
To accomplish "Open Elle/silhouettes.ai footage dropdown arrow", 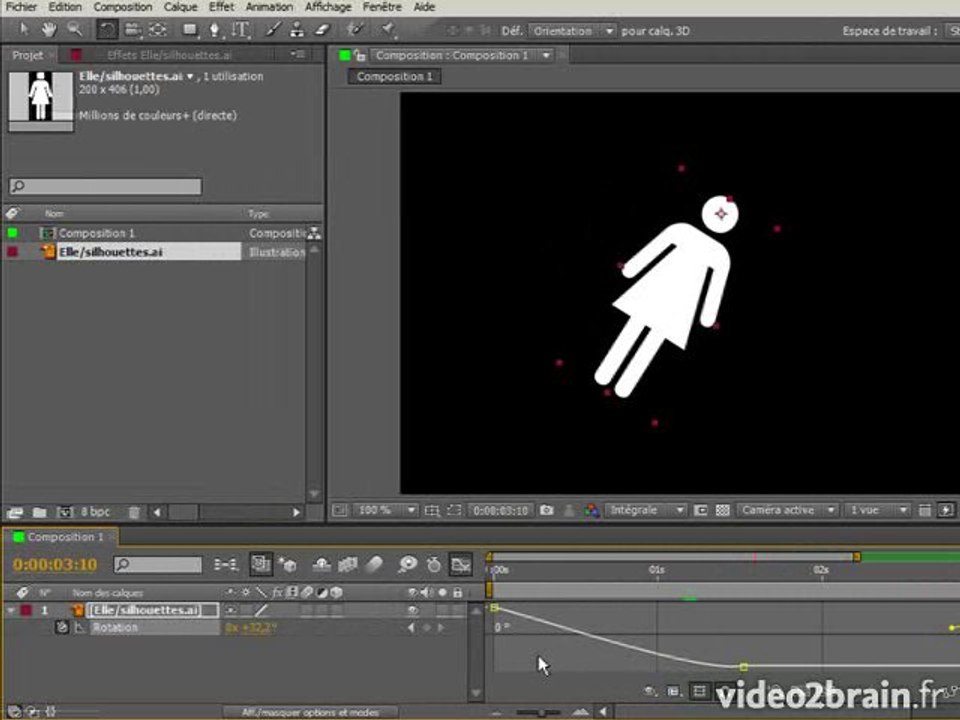I will coord(190,77).
